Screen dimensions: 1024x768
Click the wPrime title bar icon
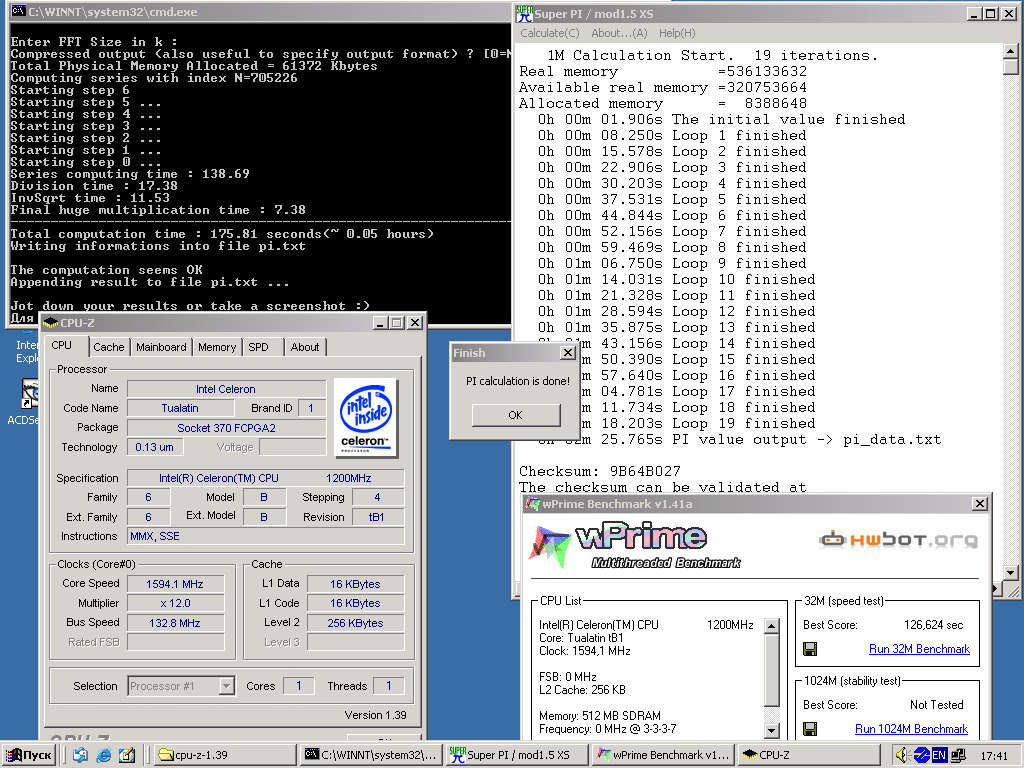click(x=533, y=504)
